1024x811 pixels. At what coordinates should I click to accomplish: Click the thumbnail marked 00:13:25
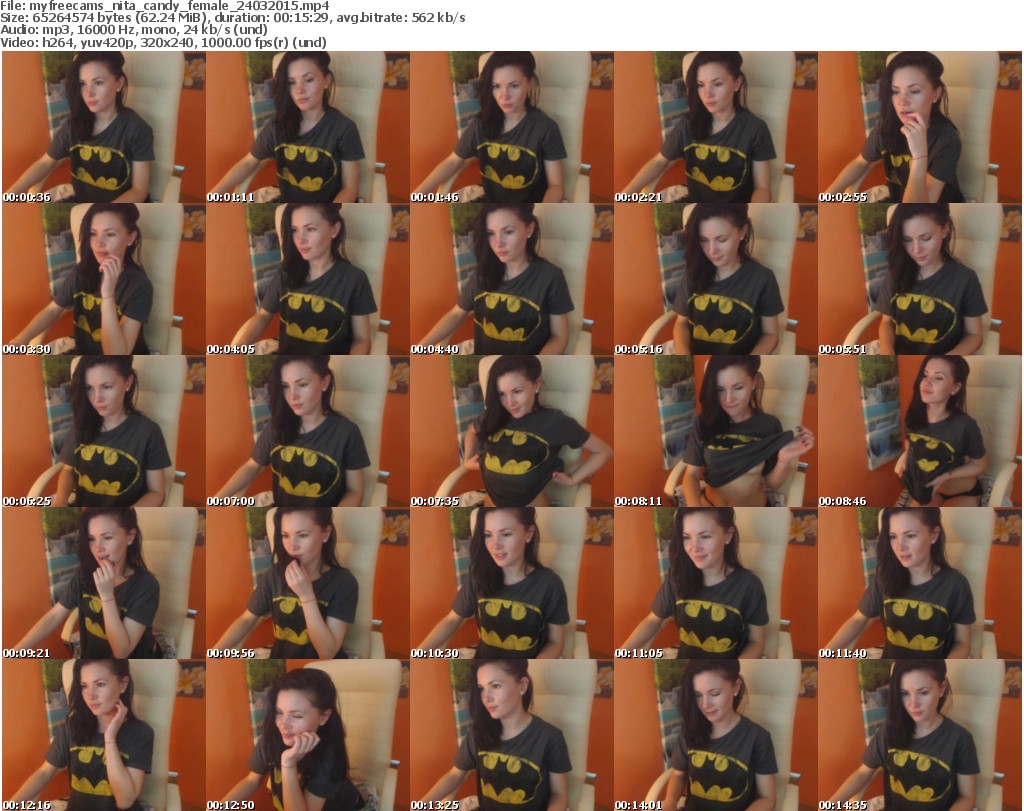512,735
